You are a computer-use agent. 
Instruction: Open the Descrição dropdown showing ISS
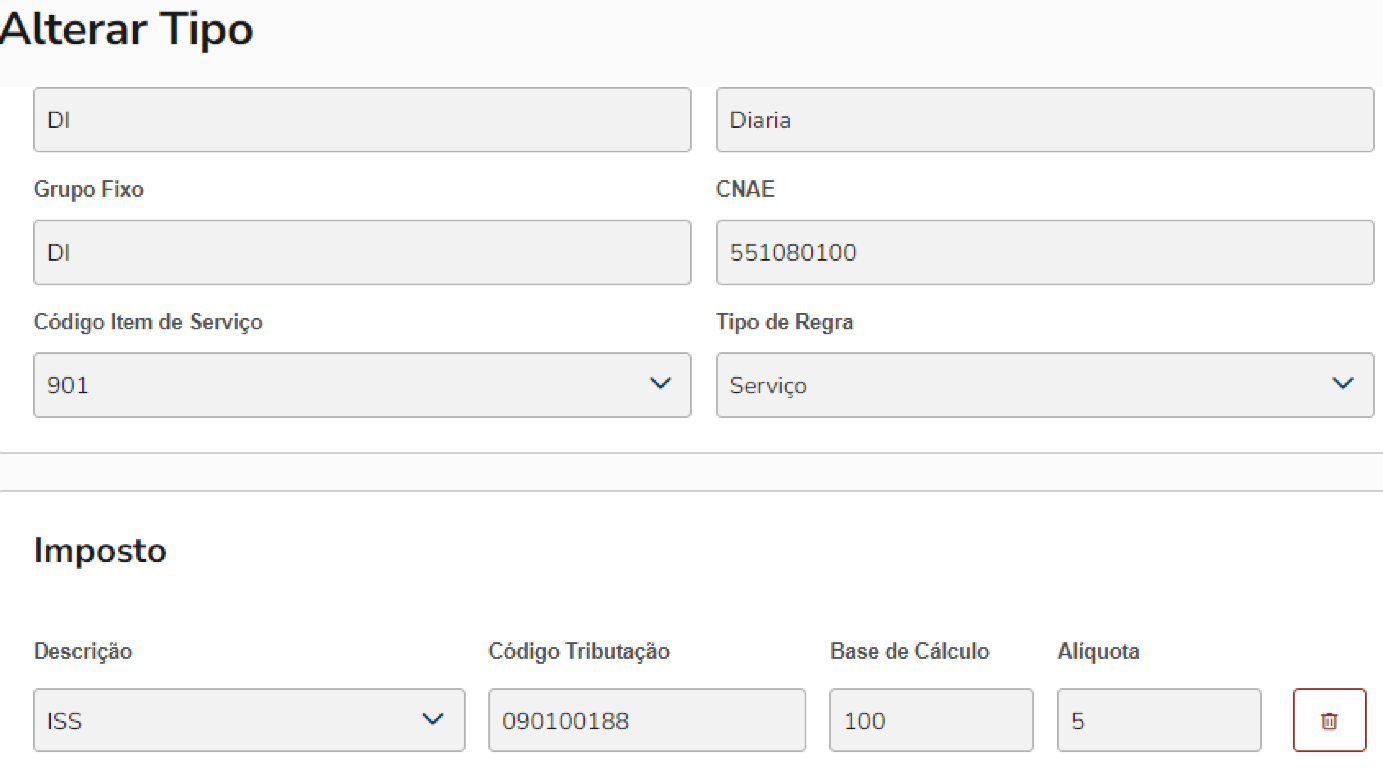pos(249,720)
